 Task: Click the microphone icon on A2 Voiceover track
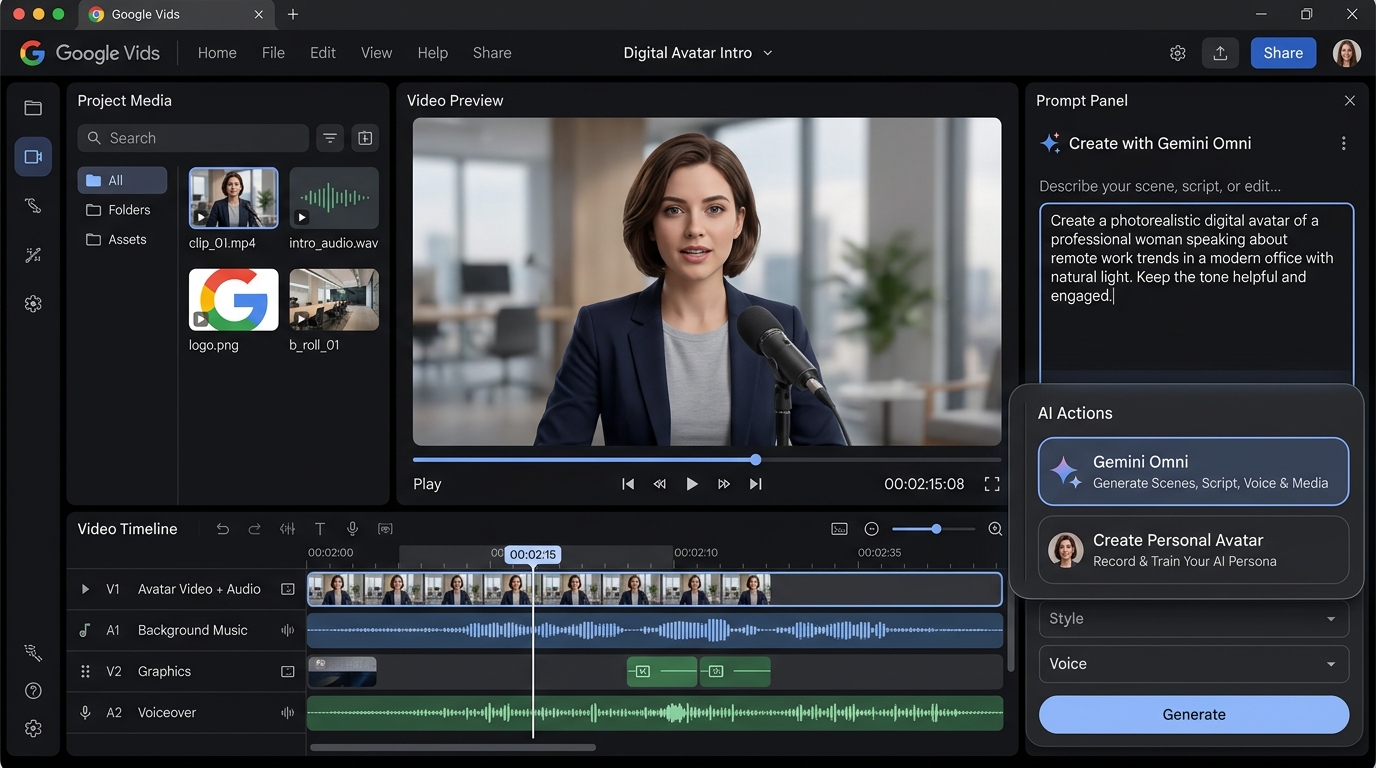point(85,713)
